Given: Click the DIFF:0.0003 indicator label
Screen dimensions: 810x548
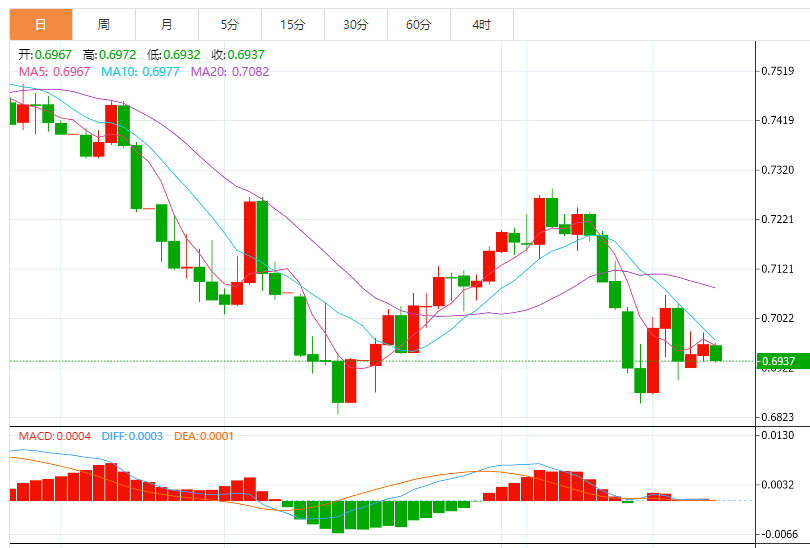Looking at the screenshot, I should pos(132,436).
